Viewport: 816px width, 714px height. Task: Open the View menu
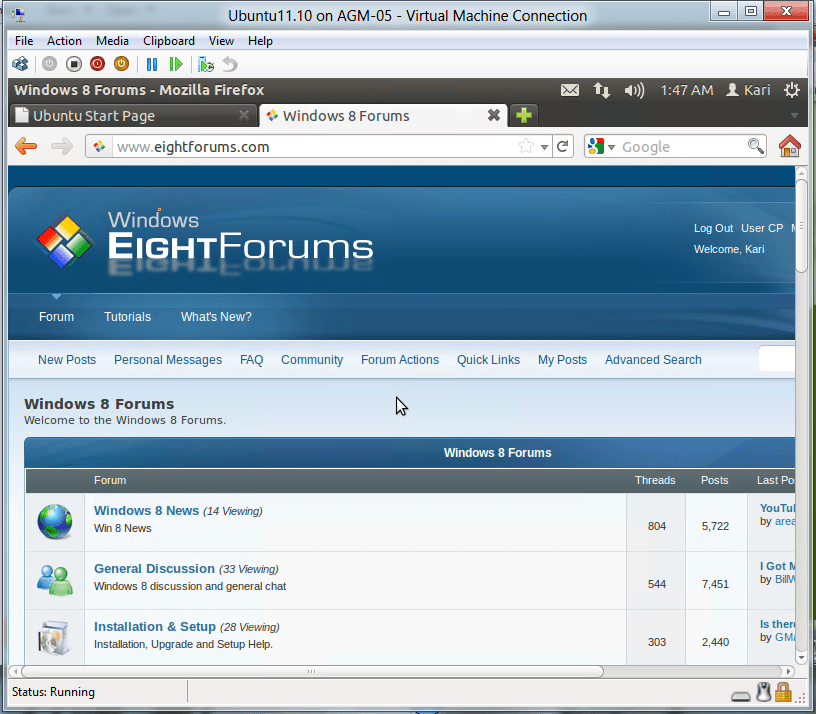click(x=221, y=41)
